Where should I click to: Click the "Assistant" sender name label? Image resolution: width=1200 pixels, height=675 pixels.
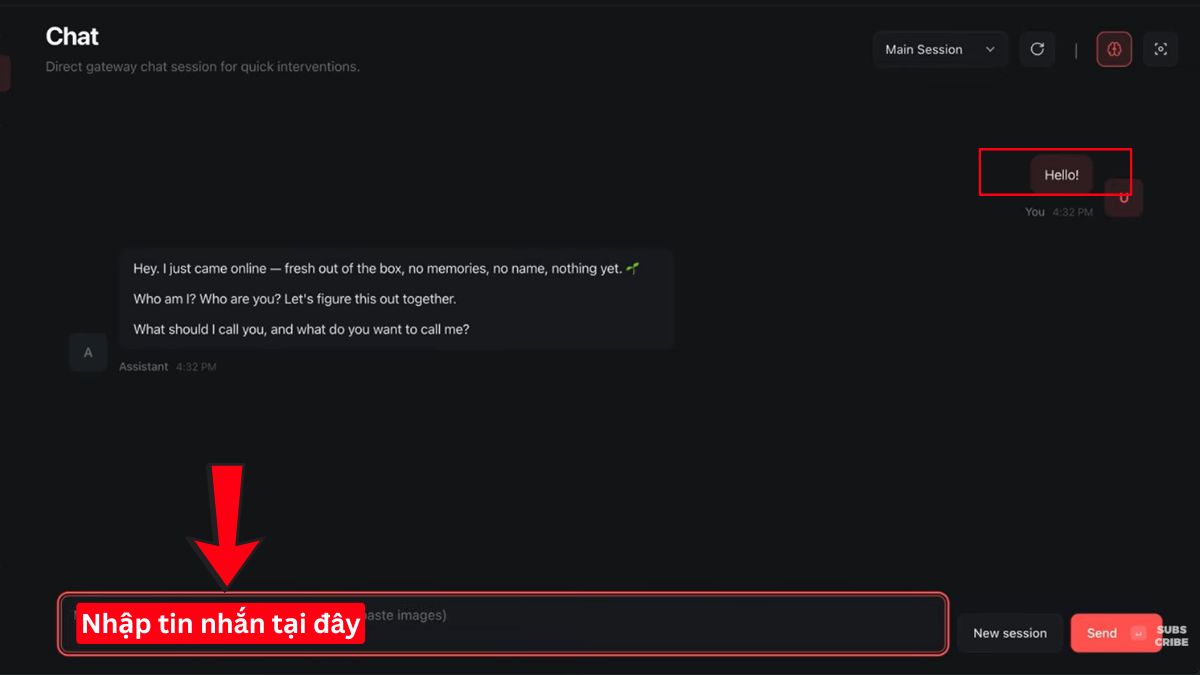coord(143,367)
